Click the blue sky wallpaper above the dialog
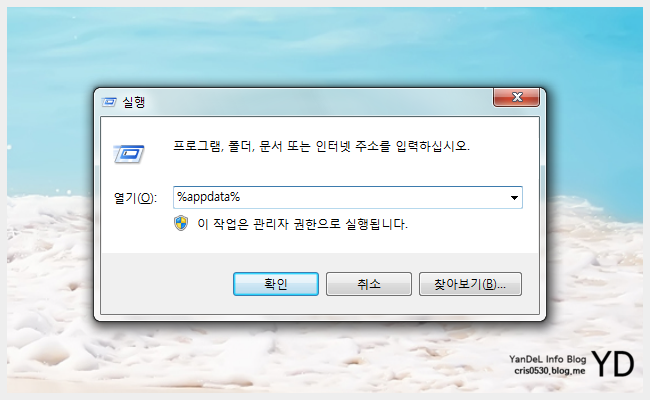The width and height of the screenshot is (650, 400). pos(323,46)
